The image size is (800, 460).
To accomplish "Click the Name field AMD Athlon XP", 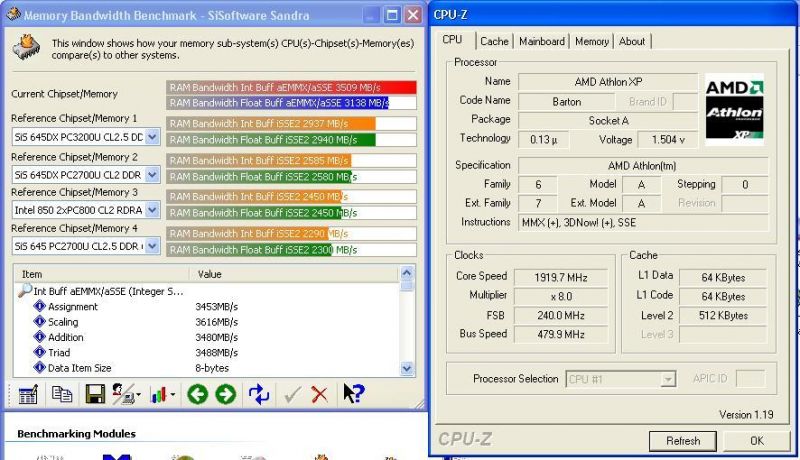I will click(x=608, y=82).
